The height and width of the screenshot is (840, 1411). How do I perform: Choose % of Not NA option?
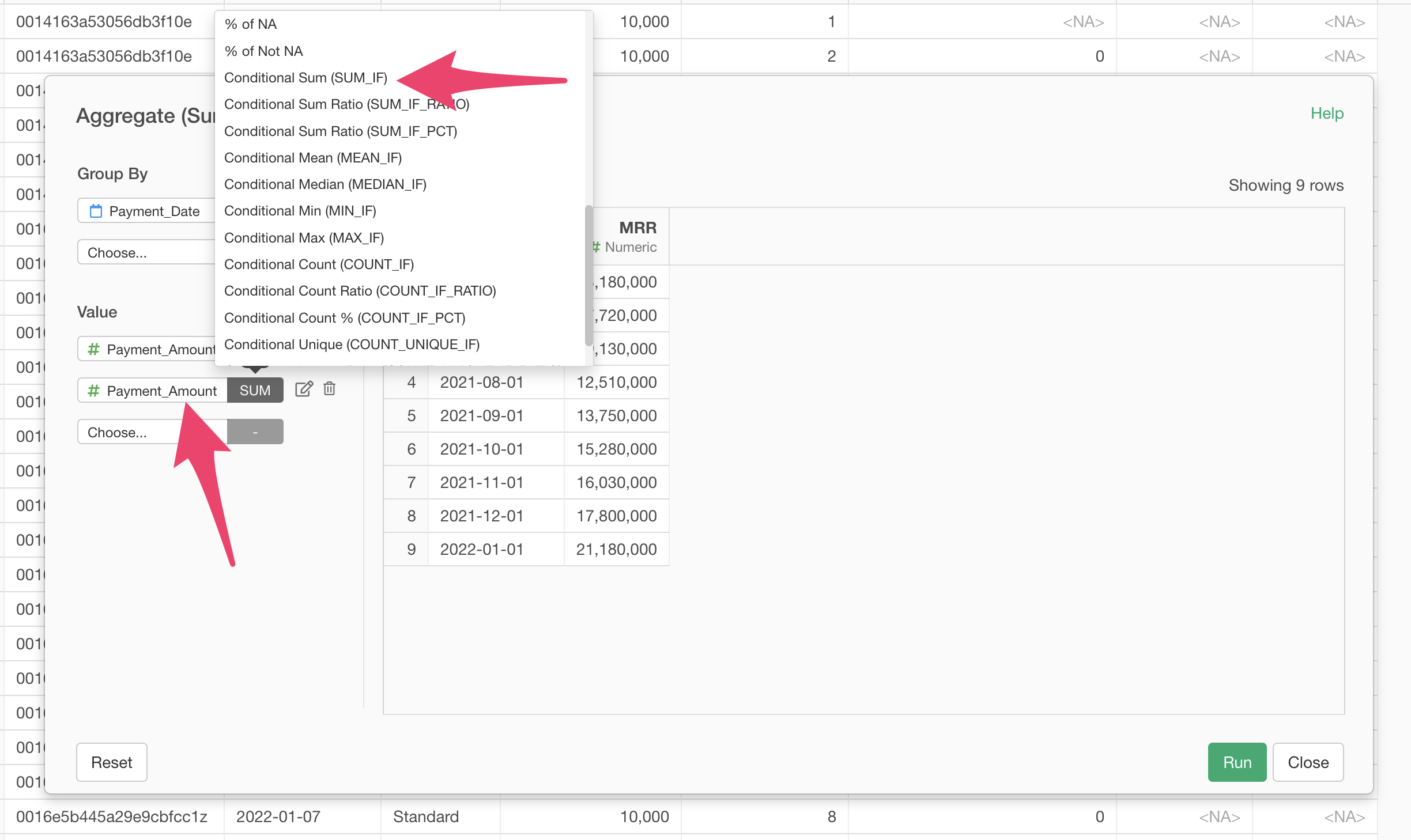pyautogui.click(x=263, y=51)
